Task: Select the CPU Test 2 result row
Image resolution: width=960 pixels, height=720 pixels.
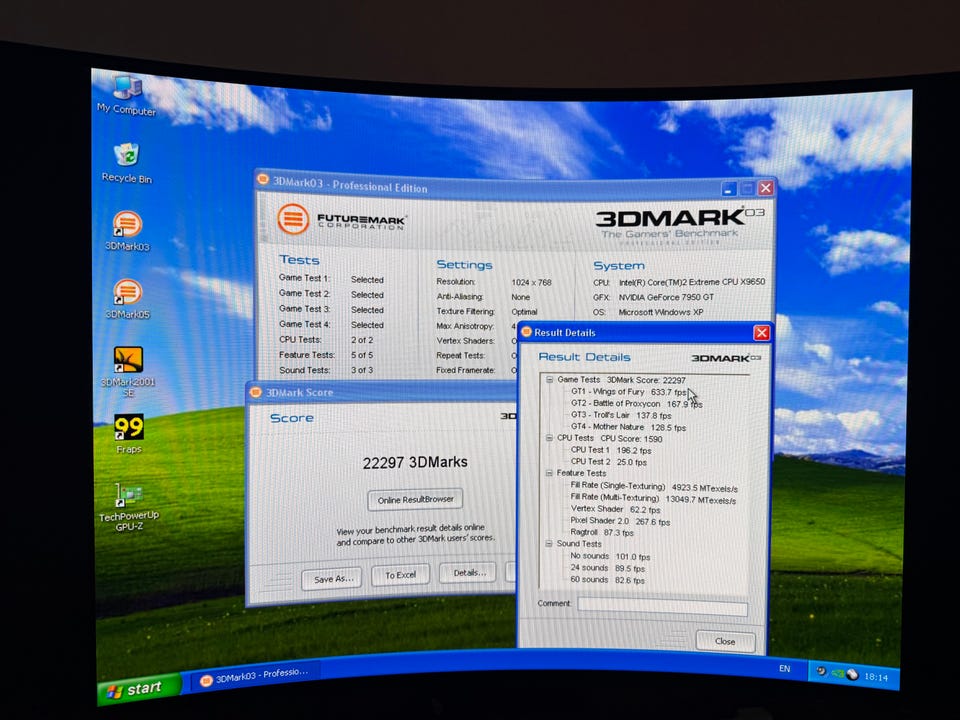Action: click(609, 462)
